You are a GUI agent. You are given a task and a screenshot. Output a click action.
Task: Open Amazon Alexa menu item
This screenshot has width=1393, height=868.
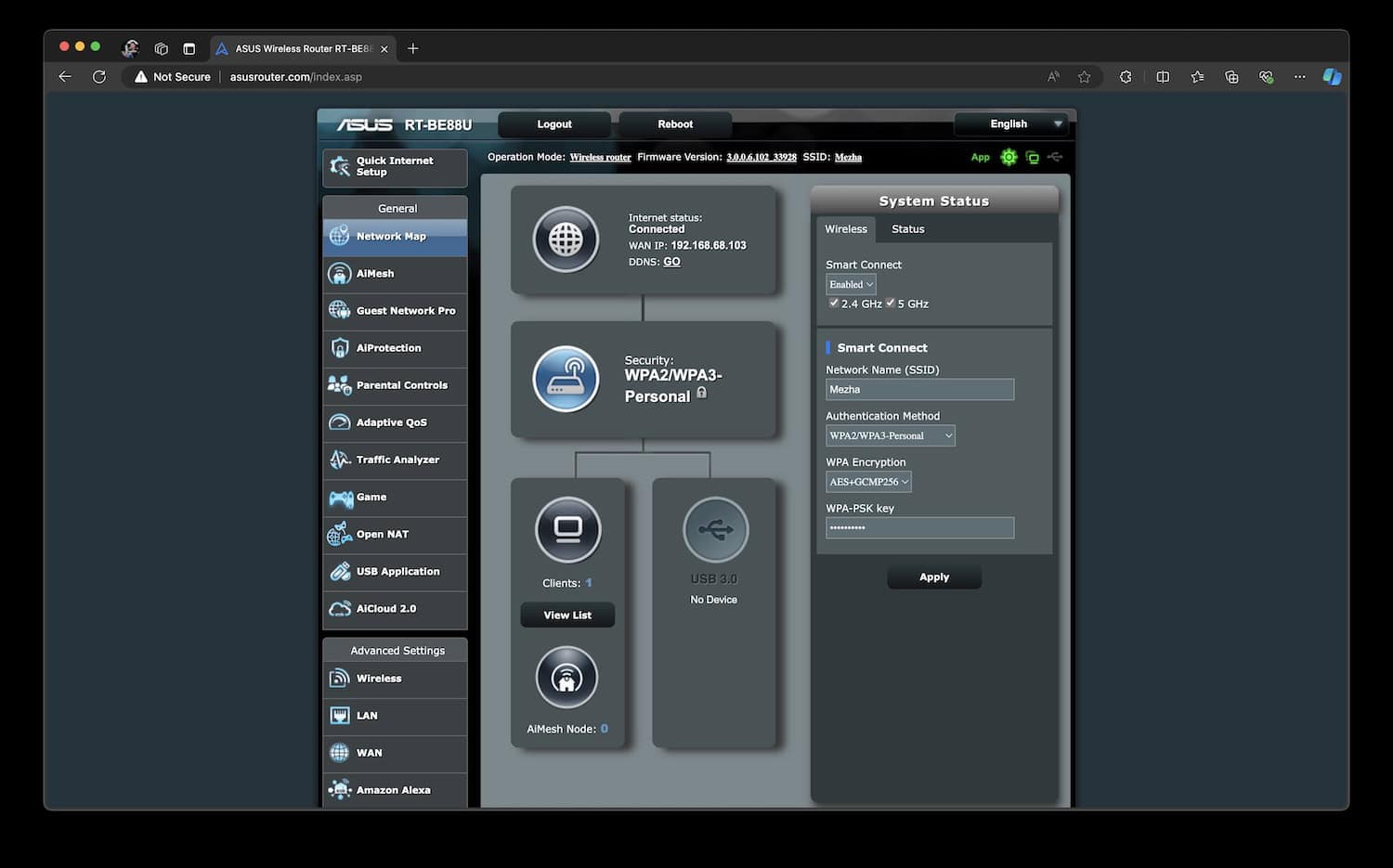395,790
